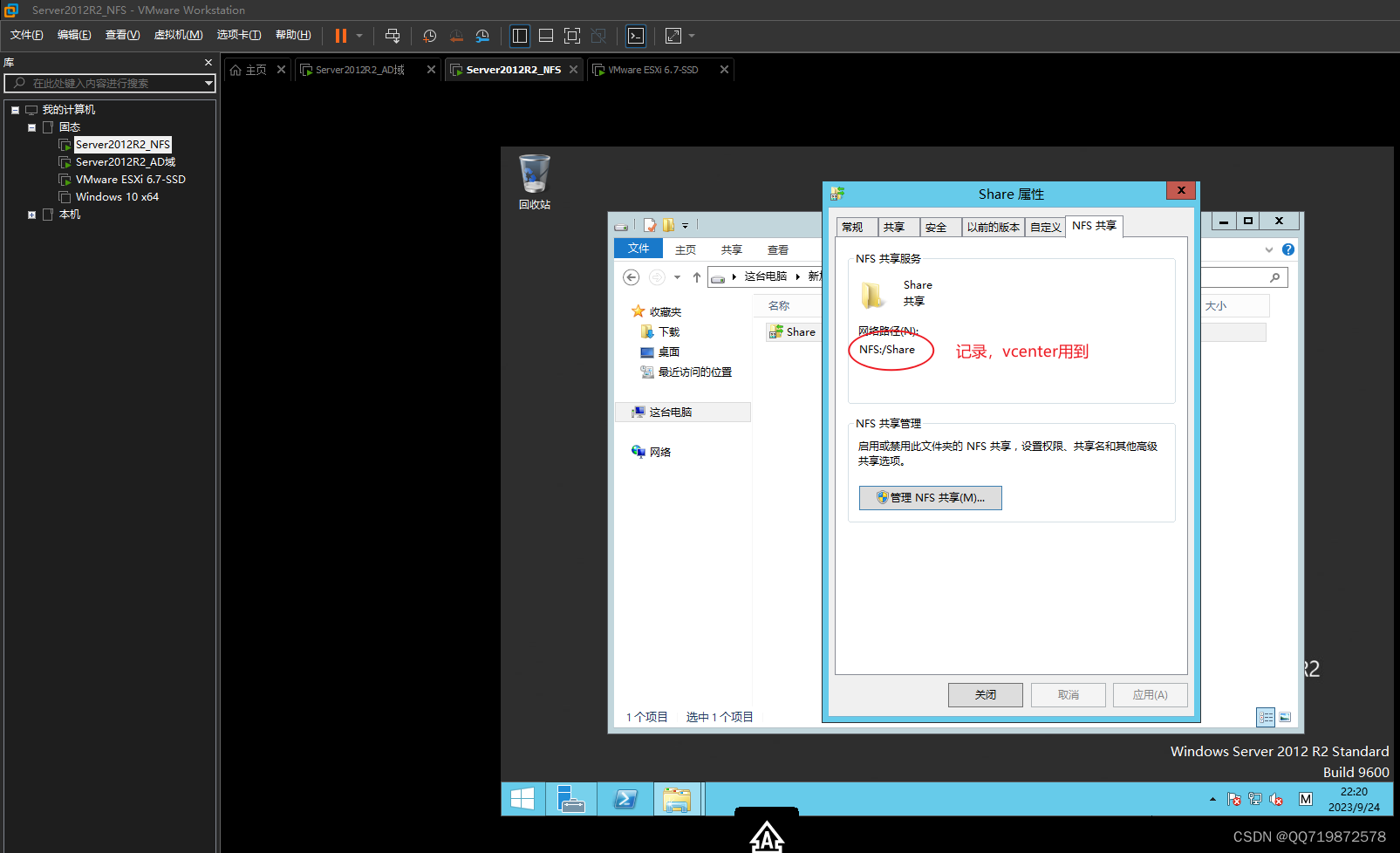Viewport: 1400px width, 853px height.
Task: Collapse the 固态 folder node
Action: click(x=32, y=127)
